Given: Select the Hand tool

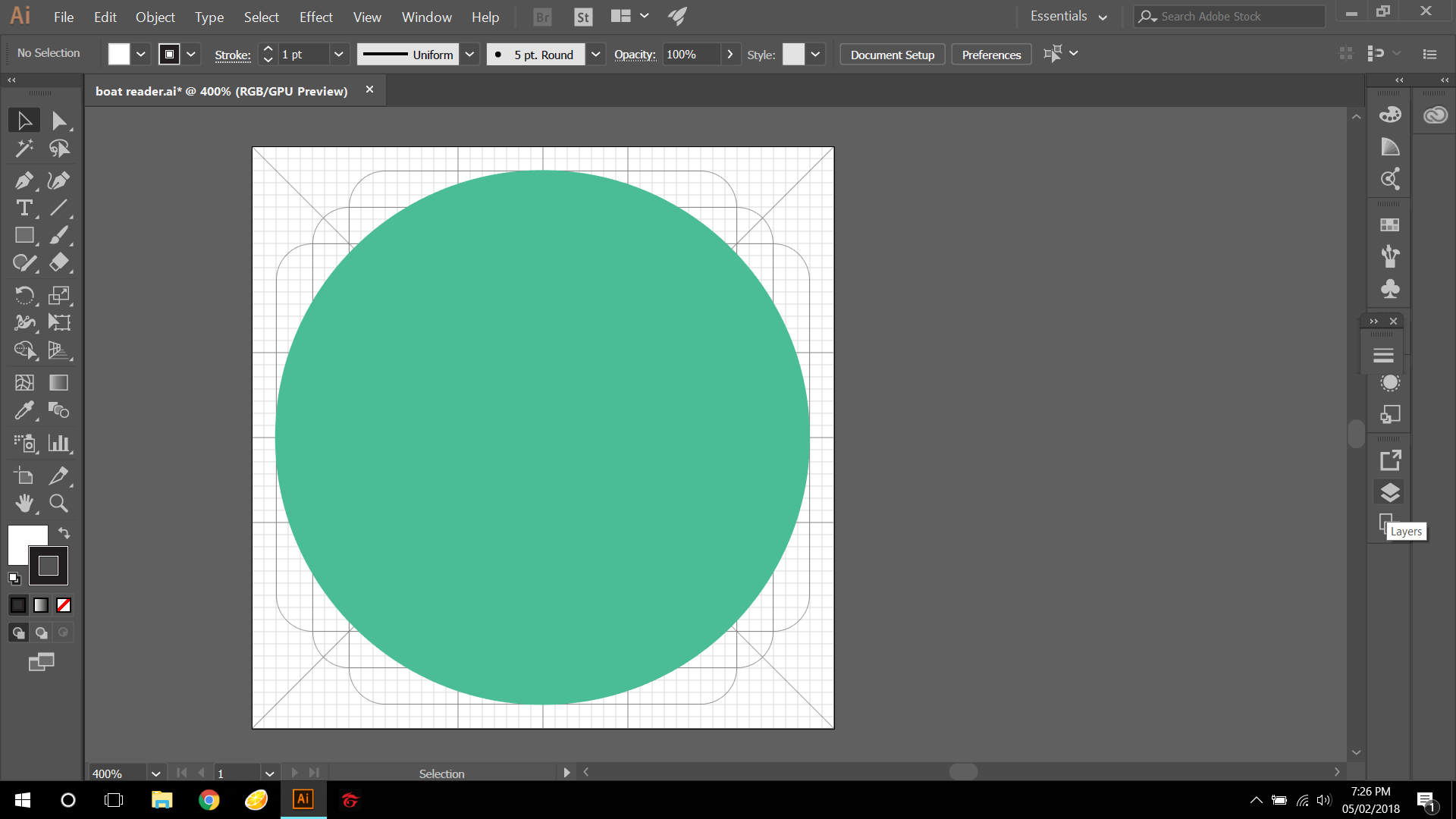Looking at the screenshot, I should [x=24, y=503].
